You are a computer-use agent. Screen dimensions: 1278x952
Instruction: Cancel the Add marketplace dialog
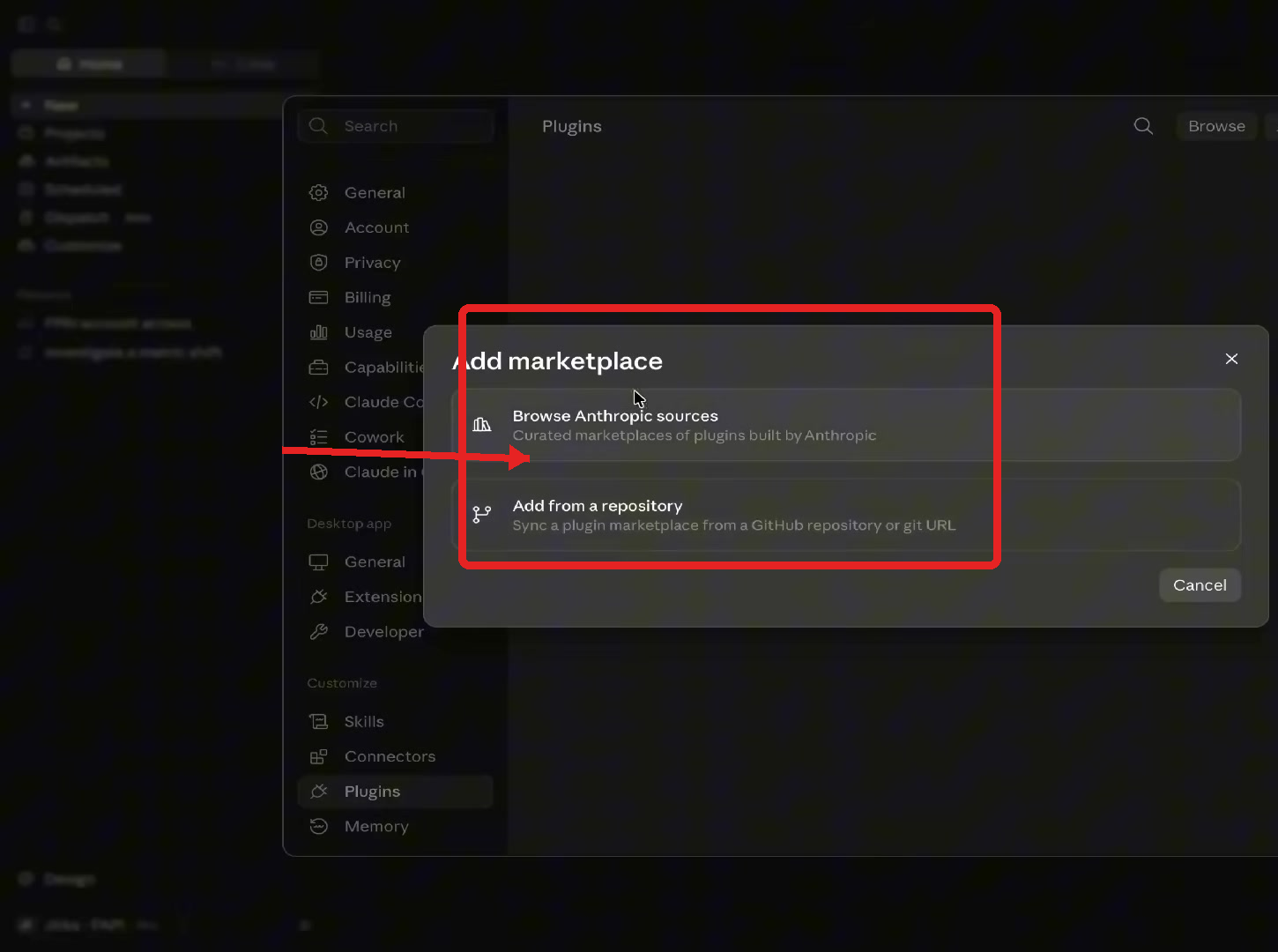(x=1200, y=585)
